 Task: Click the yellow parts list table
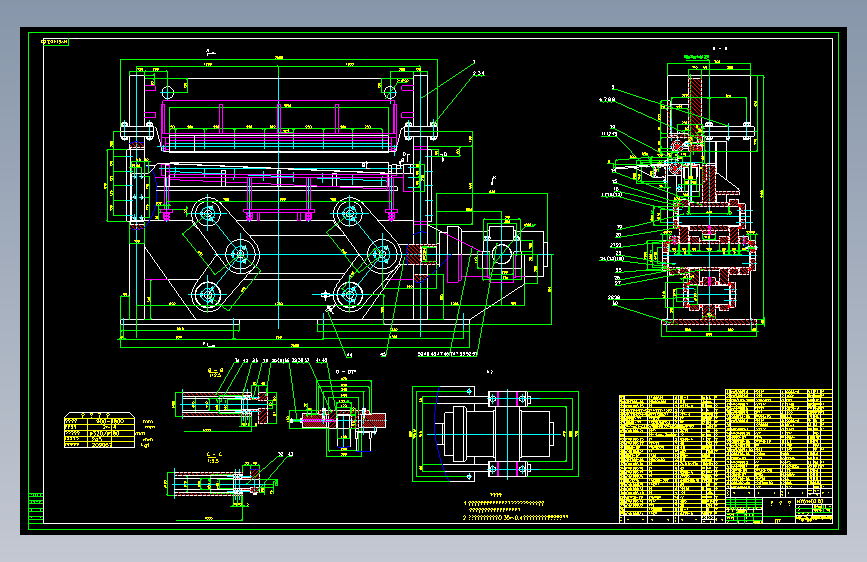click(725, 455)
